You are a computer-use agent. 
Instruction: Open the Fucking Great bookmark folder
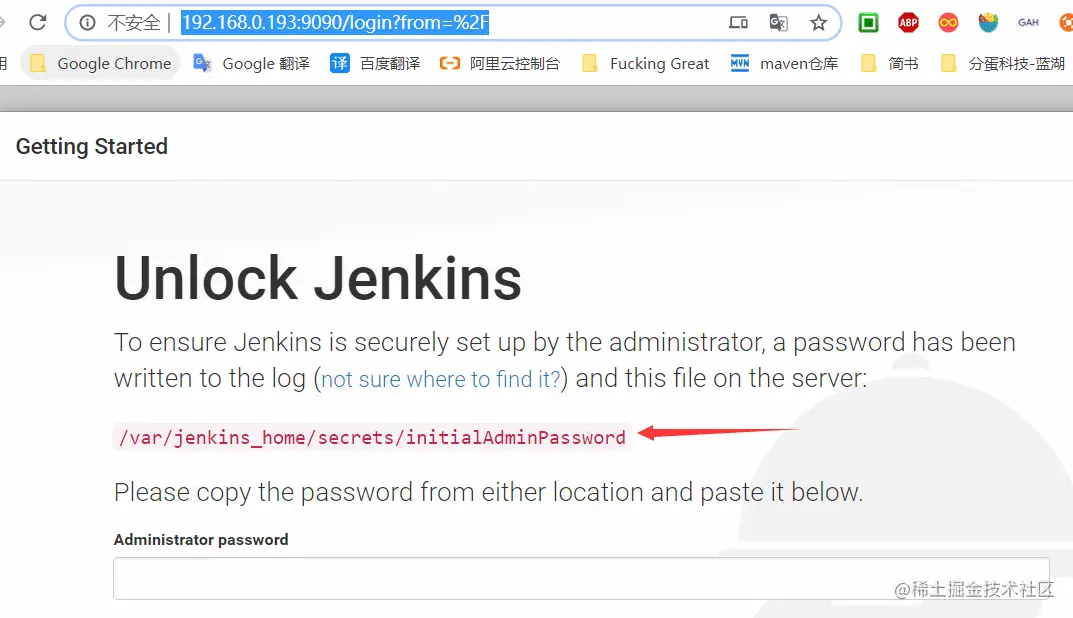tap(645, 64)
